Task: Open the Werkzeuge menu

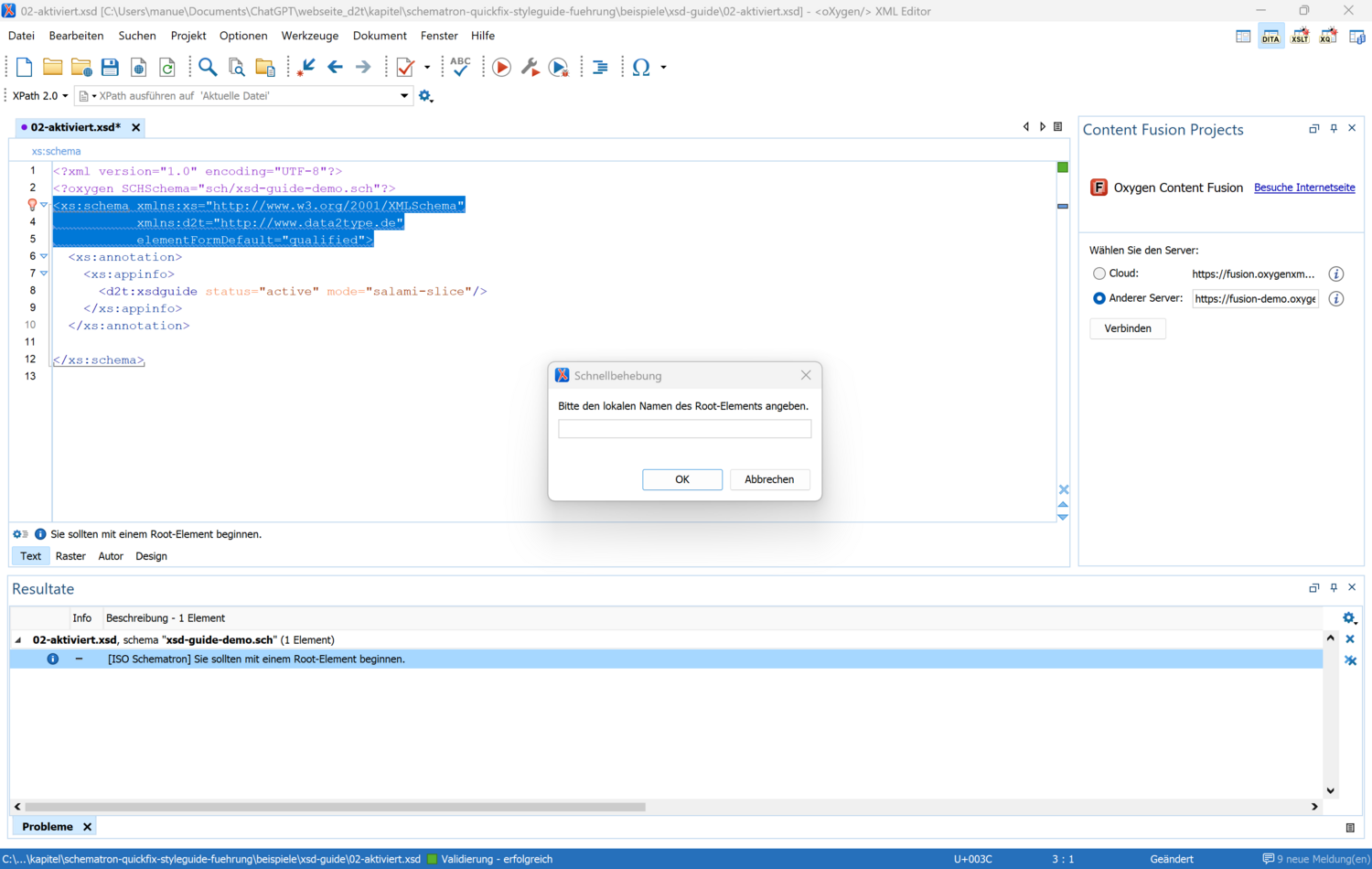Action: 310,36
